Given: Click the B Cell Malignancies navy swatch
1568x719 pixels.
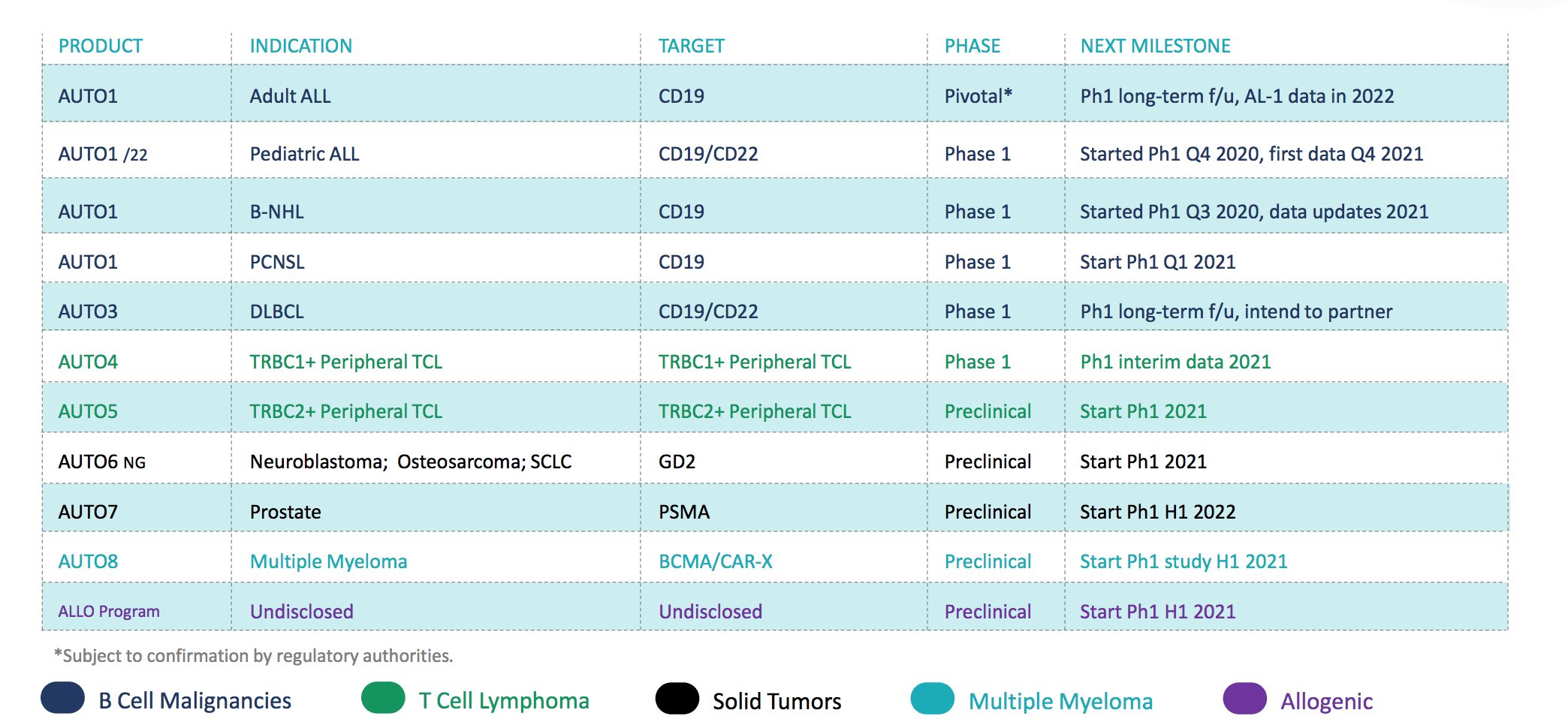Looking at the screenshot, I should (62, 698).
